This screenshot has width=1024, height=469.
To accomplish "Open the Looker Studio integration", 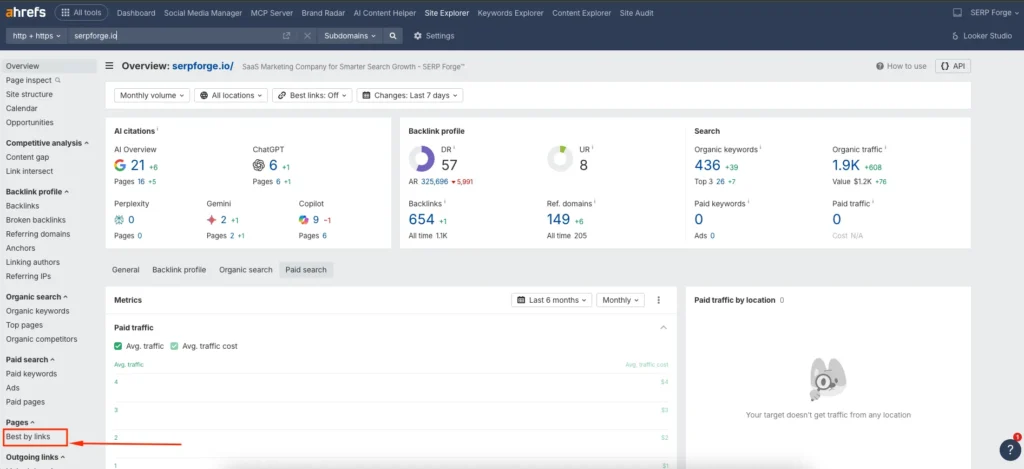I will click(981, 36).
